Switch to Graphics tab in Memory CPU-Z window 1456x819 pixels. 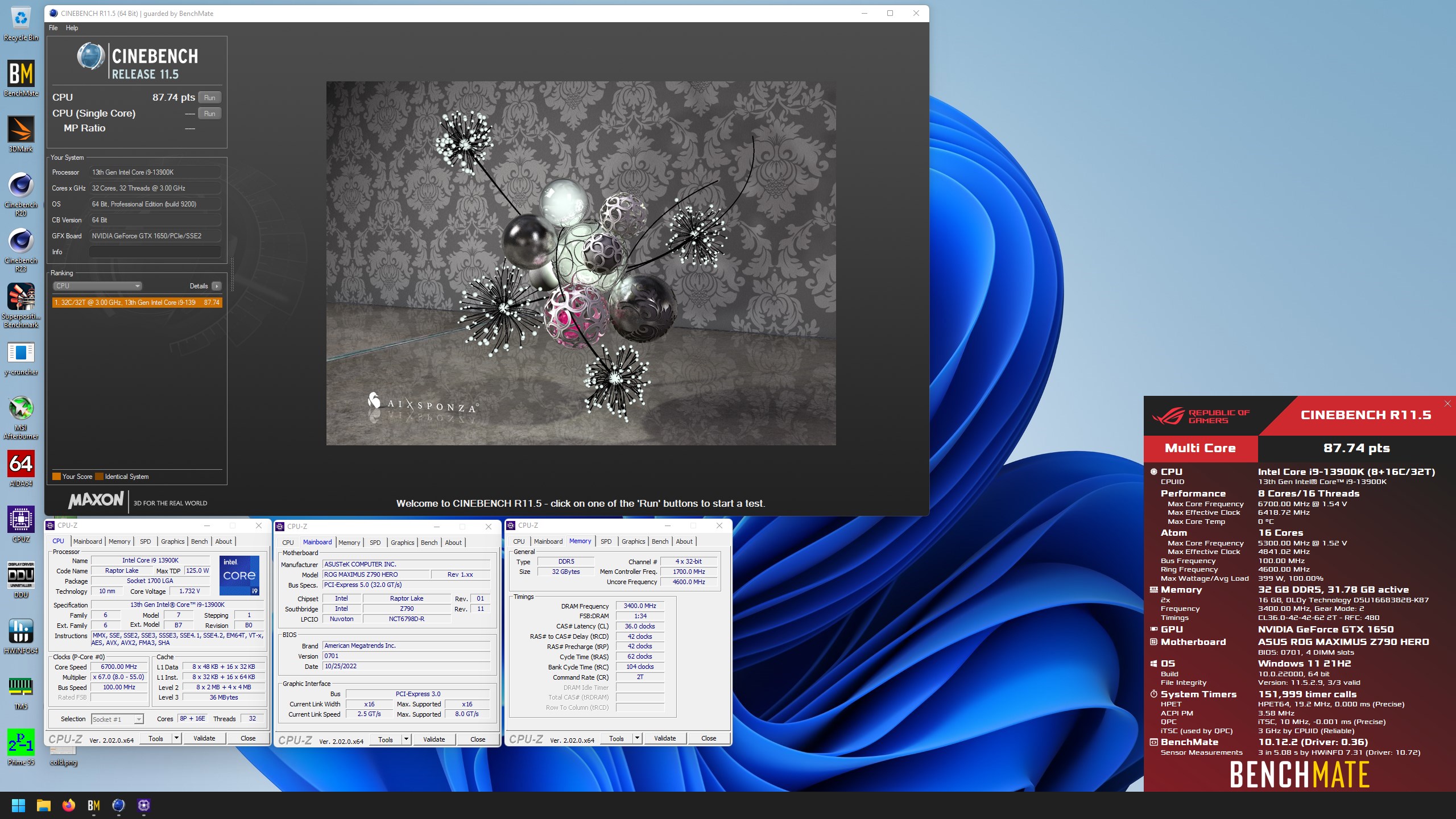pyautogui.click(x=633, y=541)
